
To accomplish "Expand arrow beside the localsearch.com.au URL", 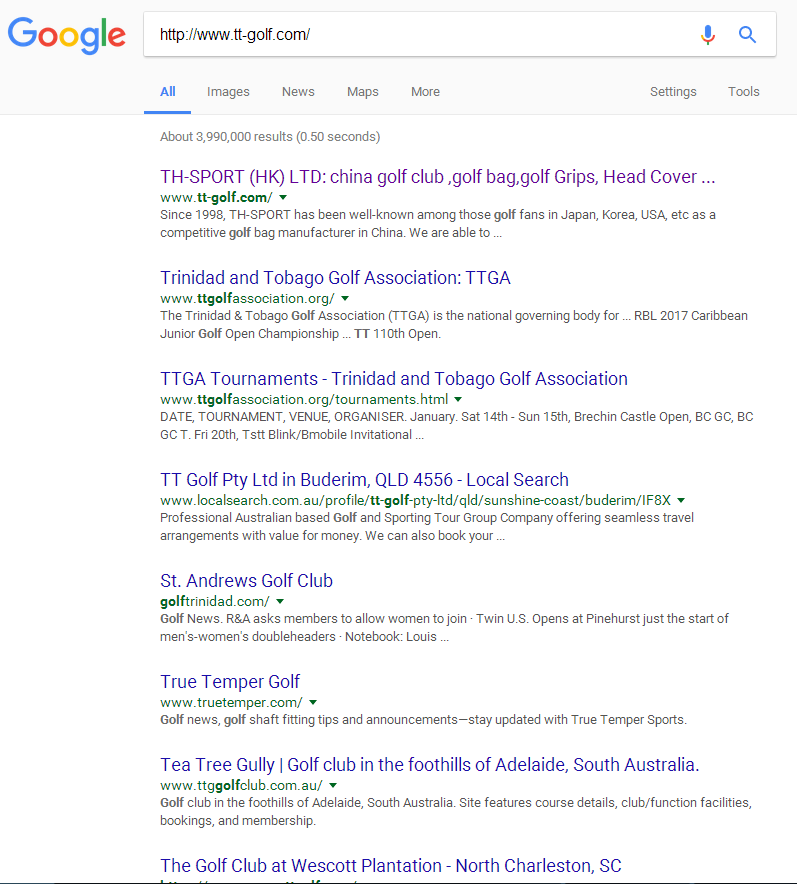I will (x=681, y=500).
